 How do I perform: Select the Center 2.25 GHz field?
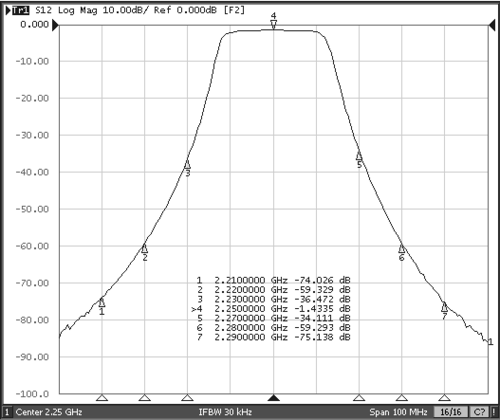pos(49,412)
